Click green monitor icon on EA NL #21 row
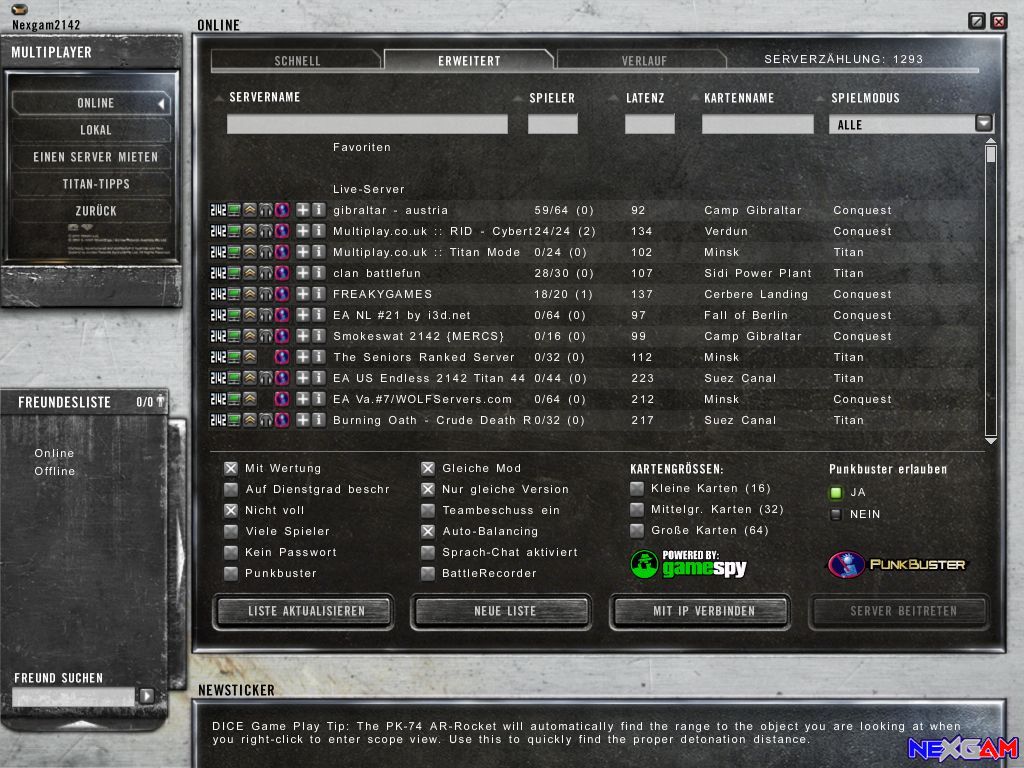The image size is (1024, 768). pyautogui.click(x=234, y=315)
